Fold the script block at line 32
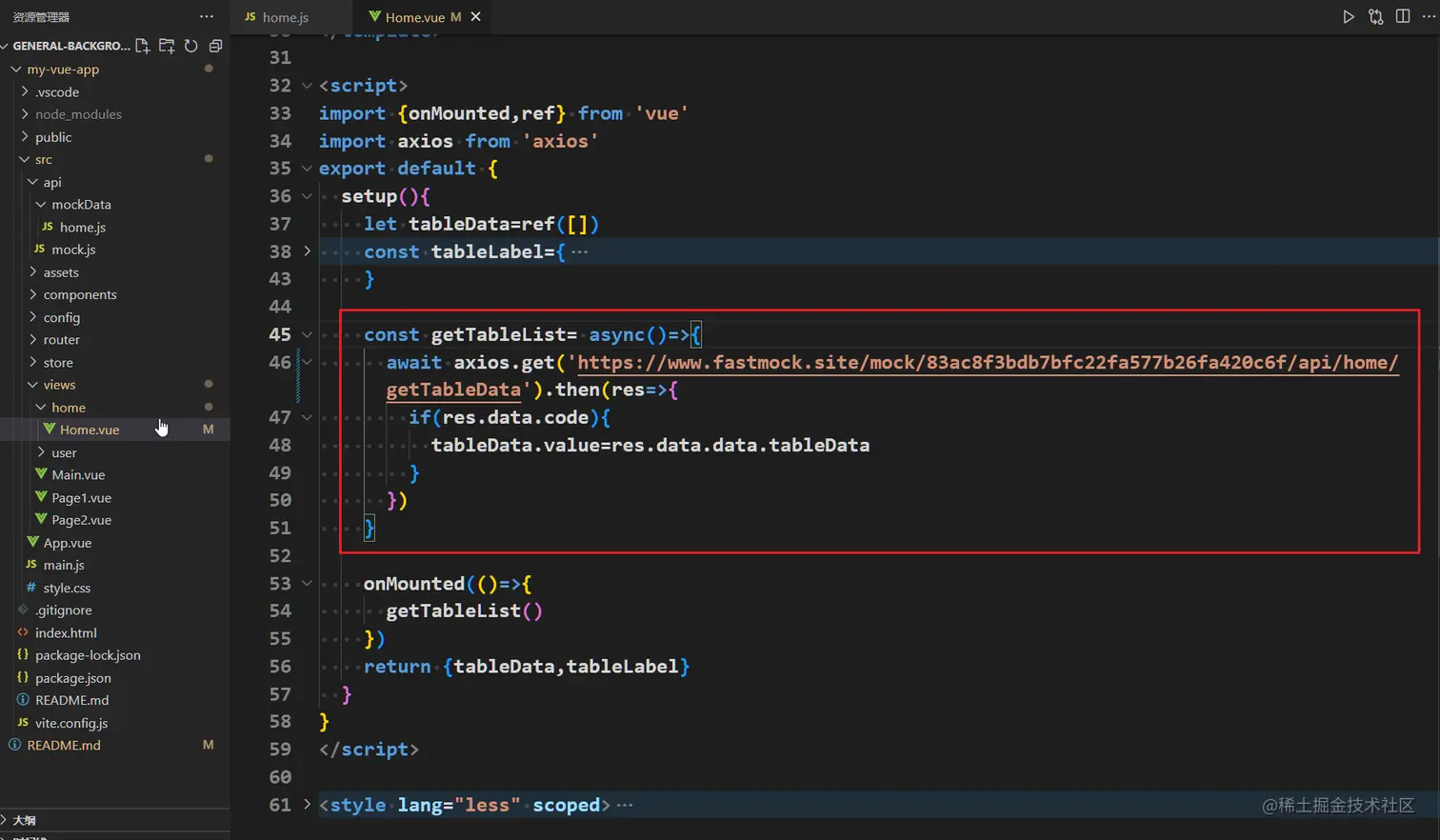Image resolution: width=1440 pixels, height=840 pixels. click(x=307, y=86)
